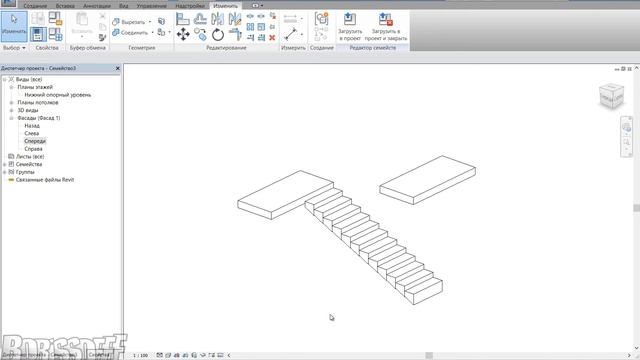Collapse the Виды (все) tree node
The image size is (640, 360).
click(4, 80)
